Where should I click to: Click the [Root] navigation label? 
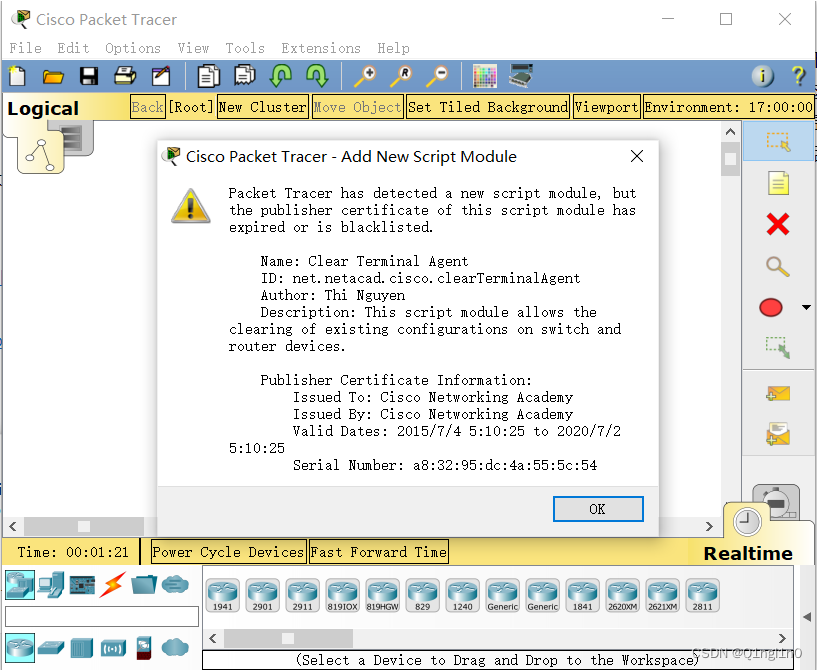click(x=191, y=107)
